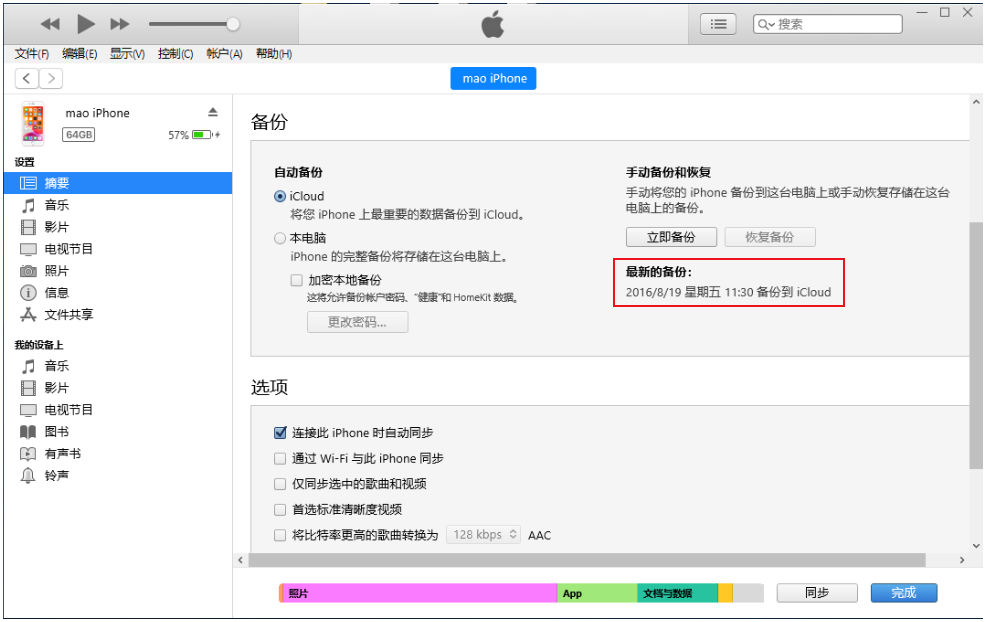The image size is (985, 622).
Task: Enable 通过 Wi-Fi 与此 iPhone 同步
Action: 280,459
